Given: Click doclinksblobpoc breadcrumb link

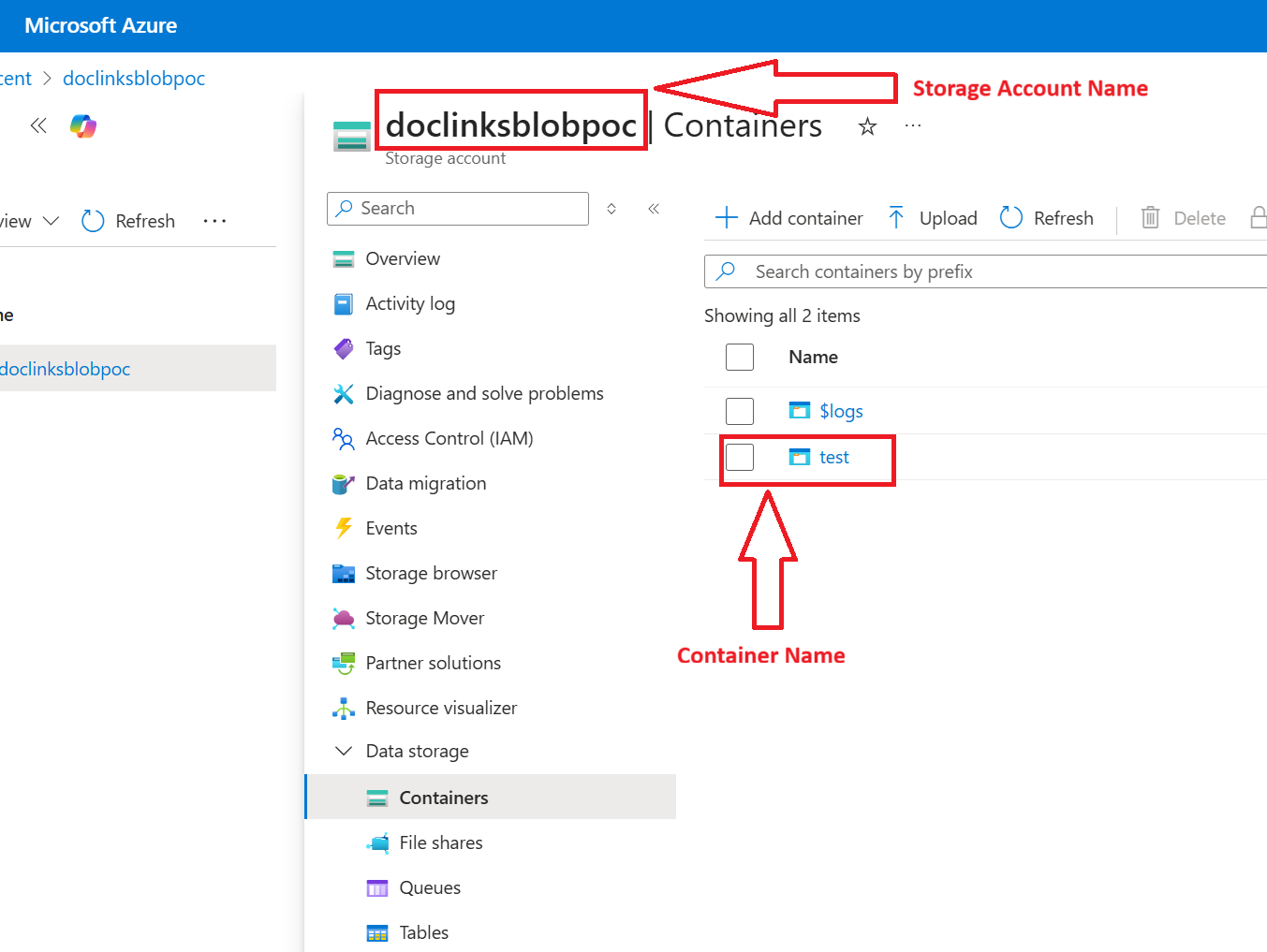Looking at the screenshot, I should pyautogui.click(x=134, y=79).
